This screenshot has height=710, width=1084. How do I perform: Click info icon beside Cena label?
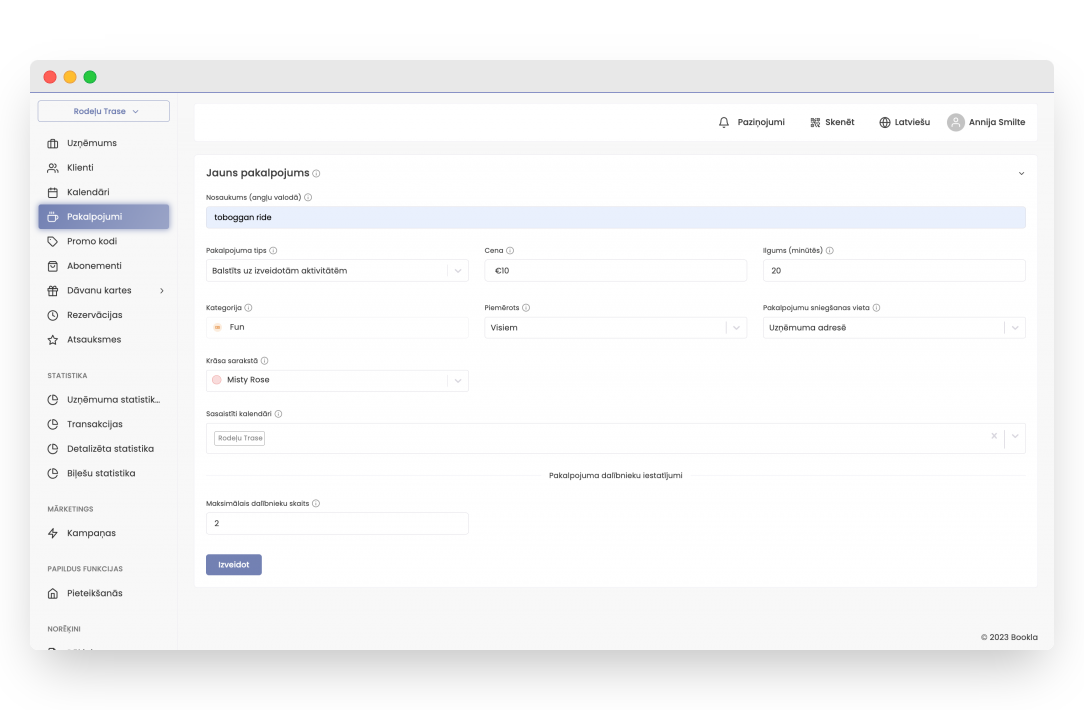click(x=510, y=251)
